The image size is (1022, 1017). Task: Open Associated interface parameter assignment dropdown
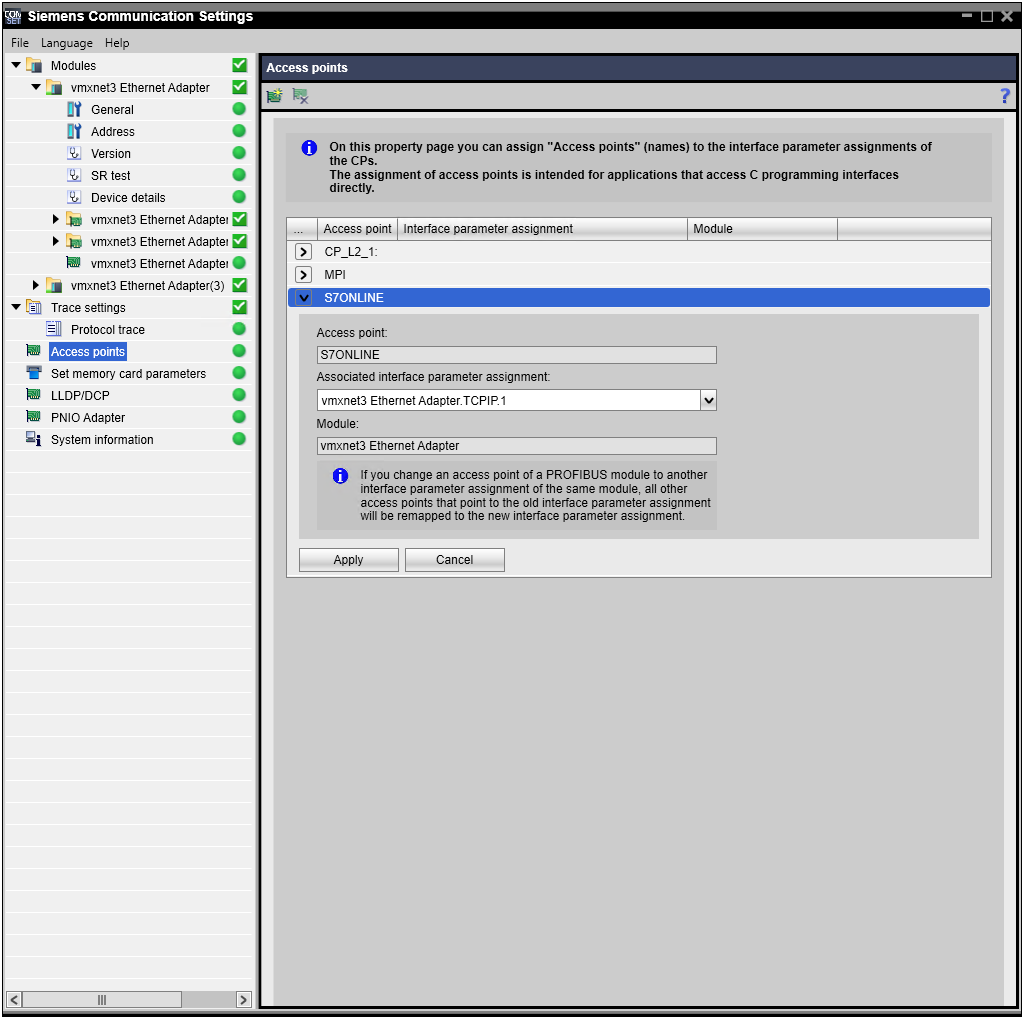point(708,400)
